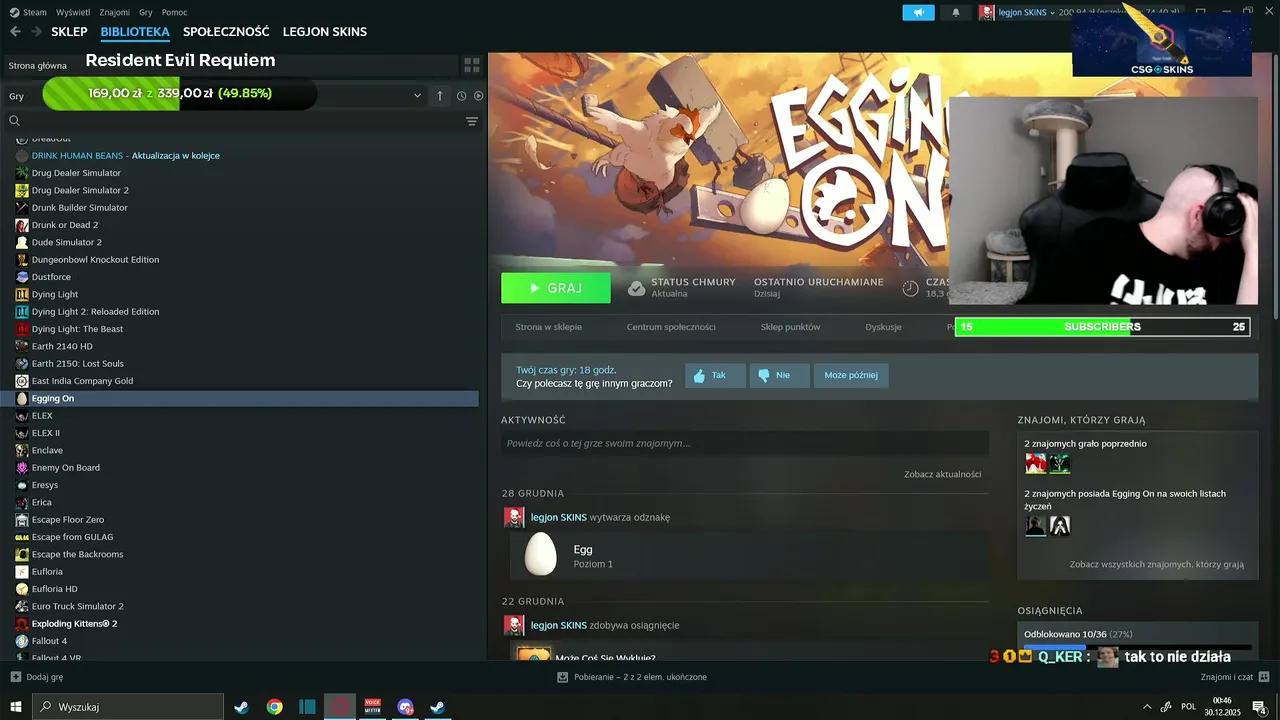Click the green GRAJ button

point(556,288)
